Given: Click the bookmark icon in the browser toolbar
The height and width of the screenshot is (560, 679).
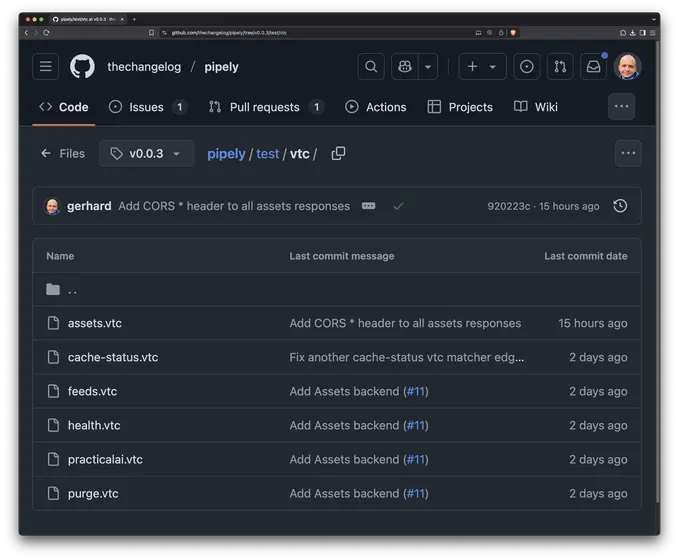Looking at the screenshot, I should [151, 32].
